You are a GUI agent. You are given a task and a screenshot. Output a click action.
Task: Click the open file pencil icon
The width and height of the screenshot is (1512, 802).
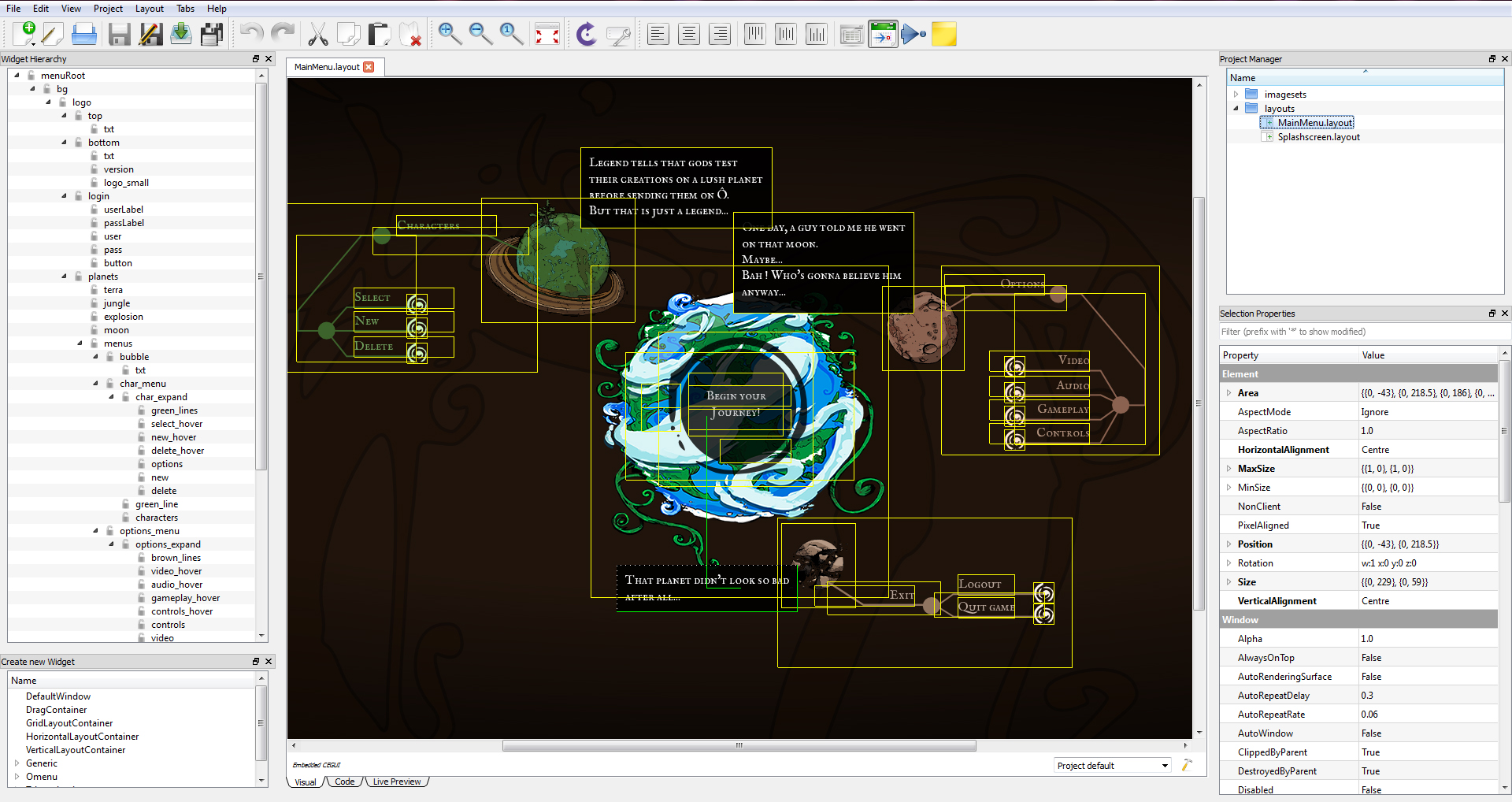(53, 34)
